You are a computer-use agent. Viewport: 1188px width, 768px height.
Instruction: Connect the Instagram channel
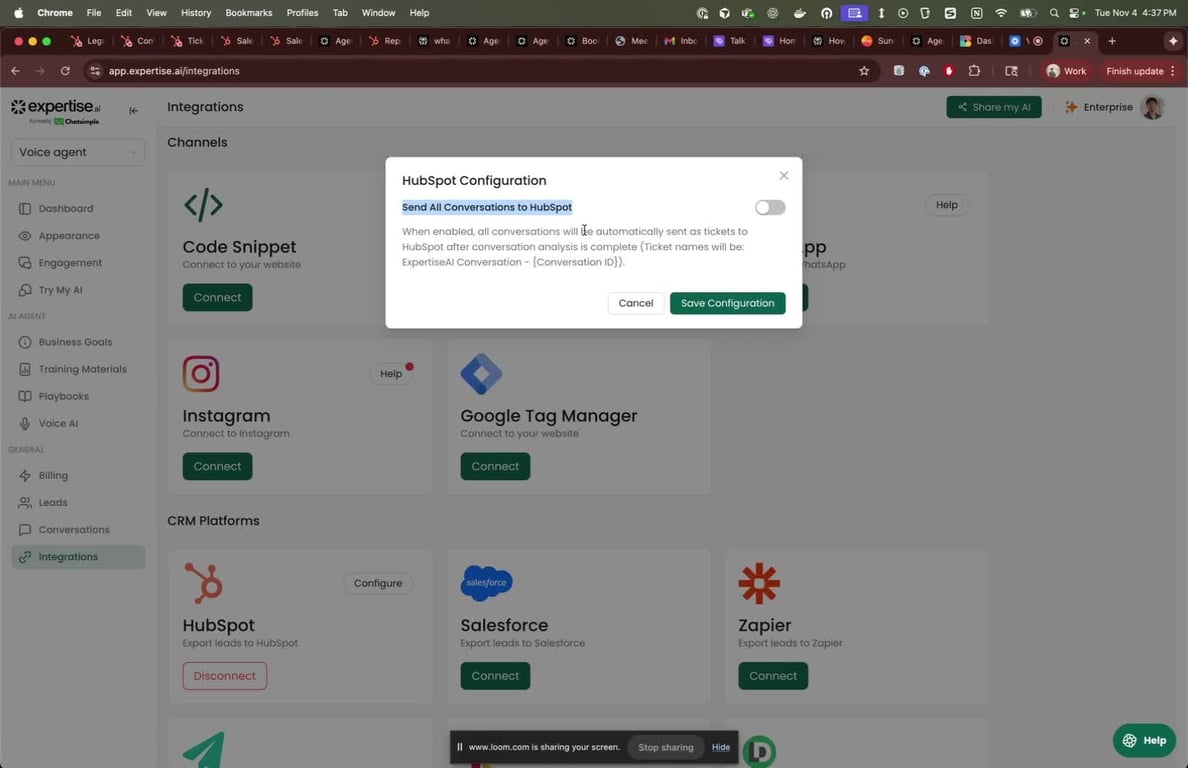pos(217,467)
